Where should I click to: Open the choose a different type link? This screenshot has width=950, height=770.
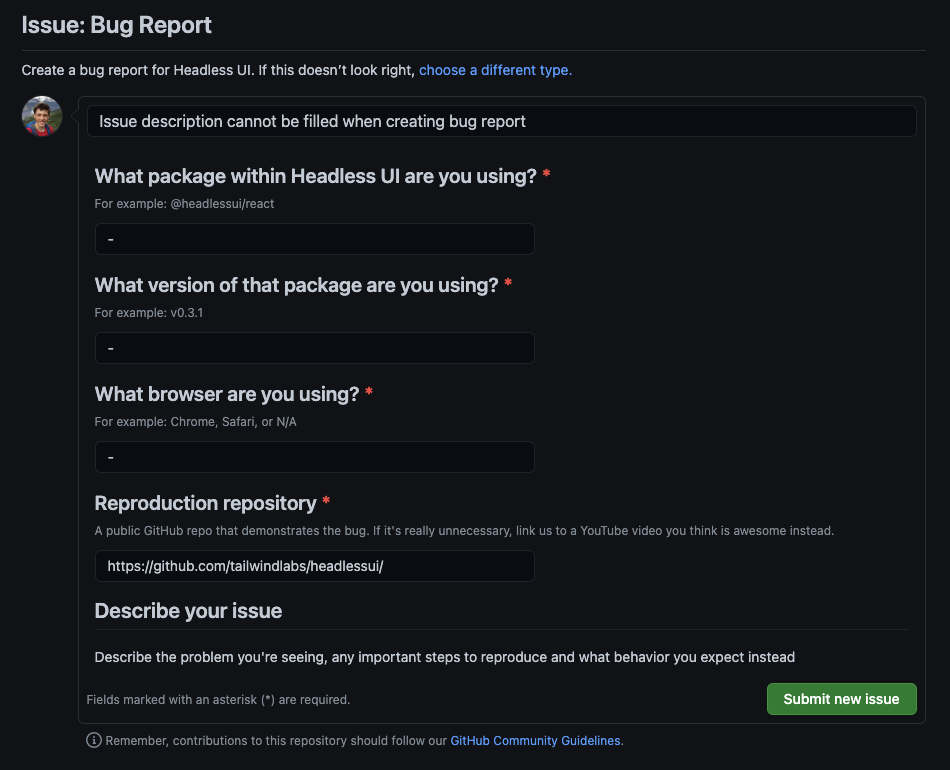494,70
